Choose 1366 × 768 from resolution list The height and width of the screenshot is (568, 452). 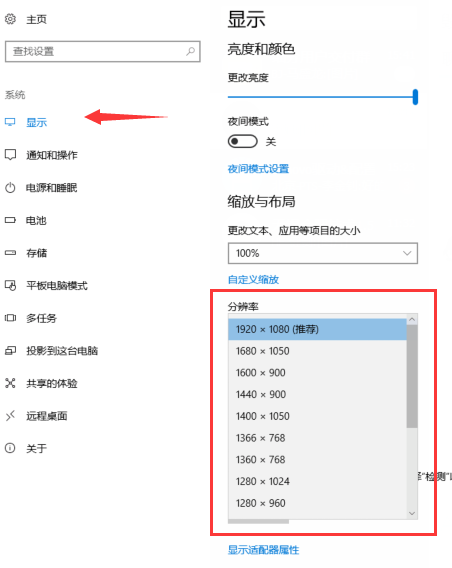pos(317,438)
